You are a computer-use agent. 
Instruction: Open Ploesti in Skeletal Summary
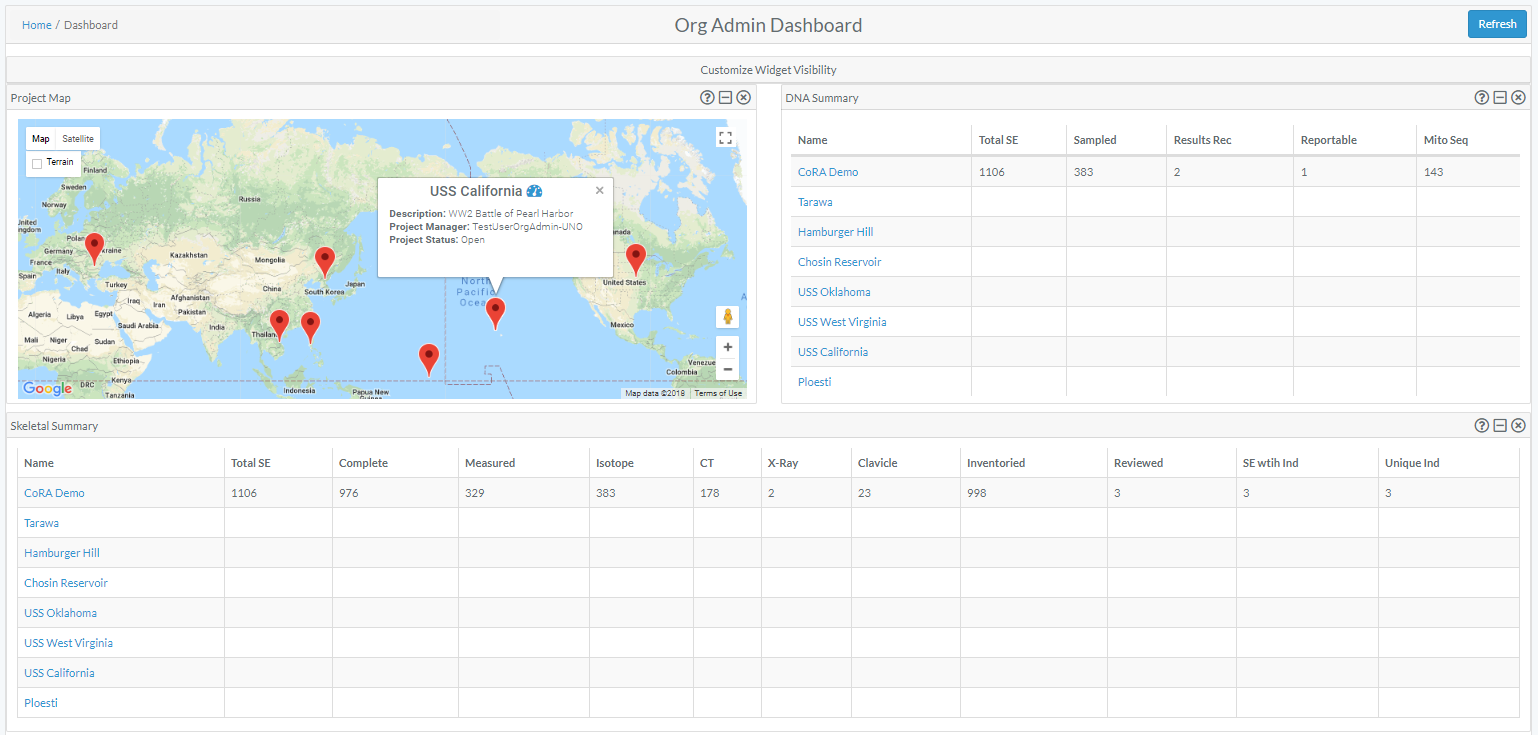(x=41, y=703)
